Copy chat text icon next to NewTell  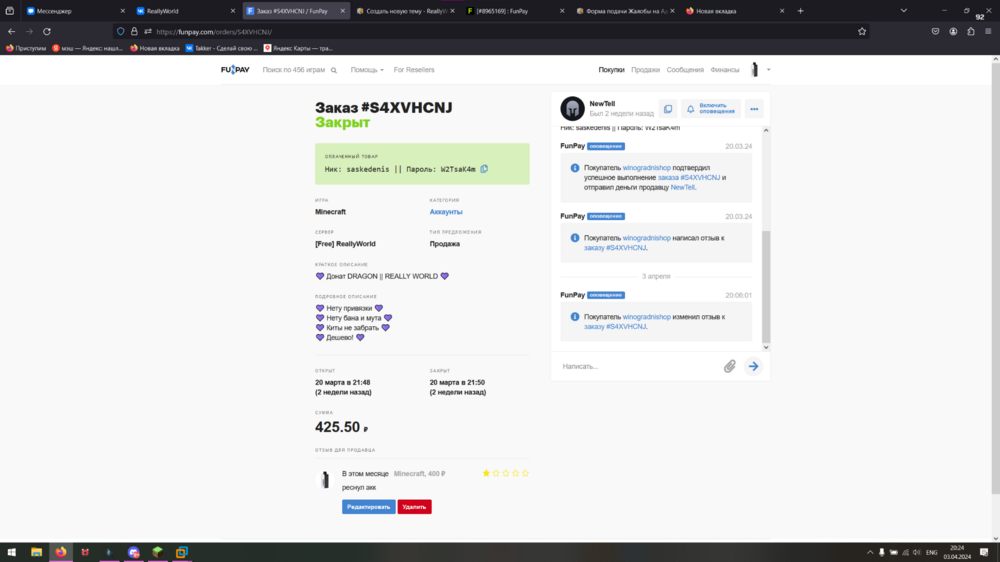668,109
